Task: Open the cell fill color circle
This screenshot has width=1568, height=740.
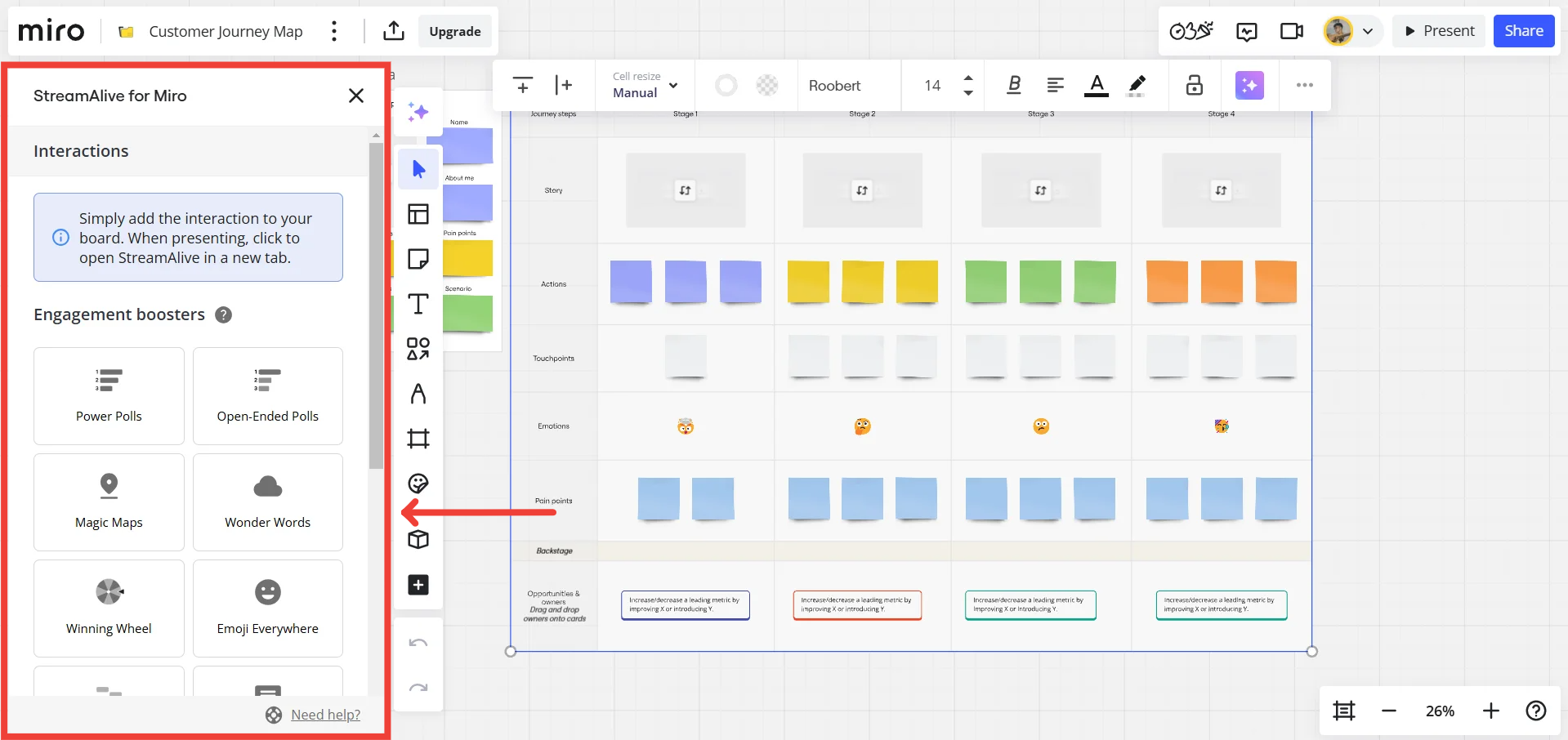Action: tap(726, 85)
